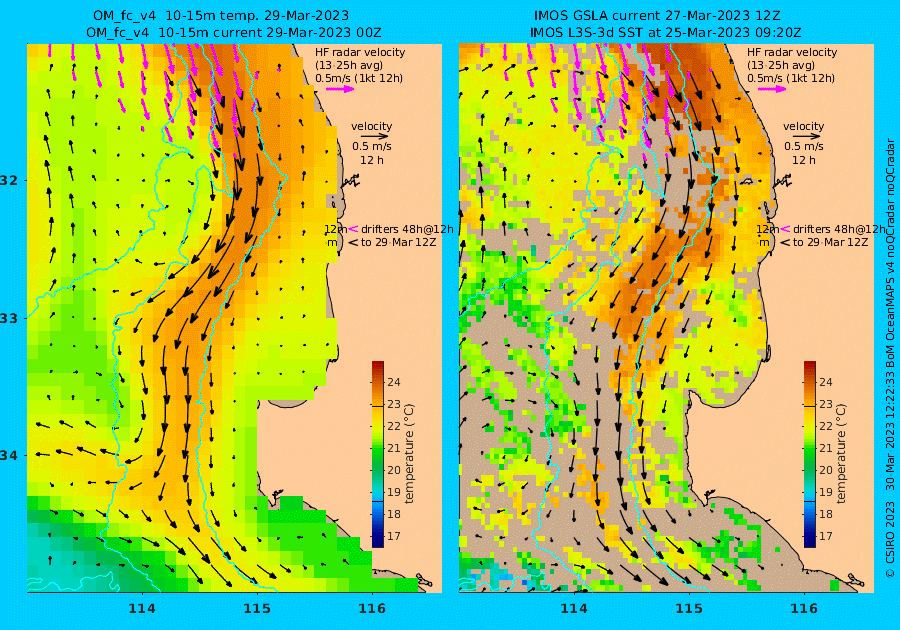Screen dimensions: 900x630
Task: Click the '23' tick on left color bar
Action: pos(394,404)
